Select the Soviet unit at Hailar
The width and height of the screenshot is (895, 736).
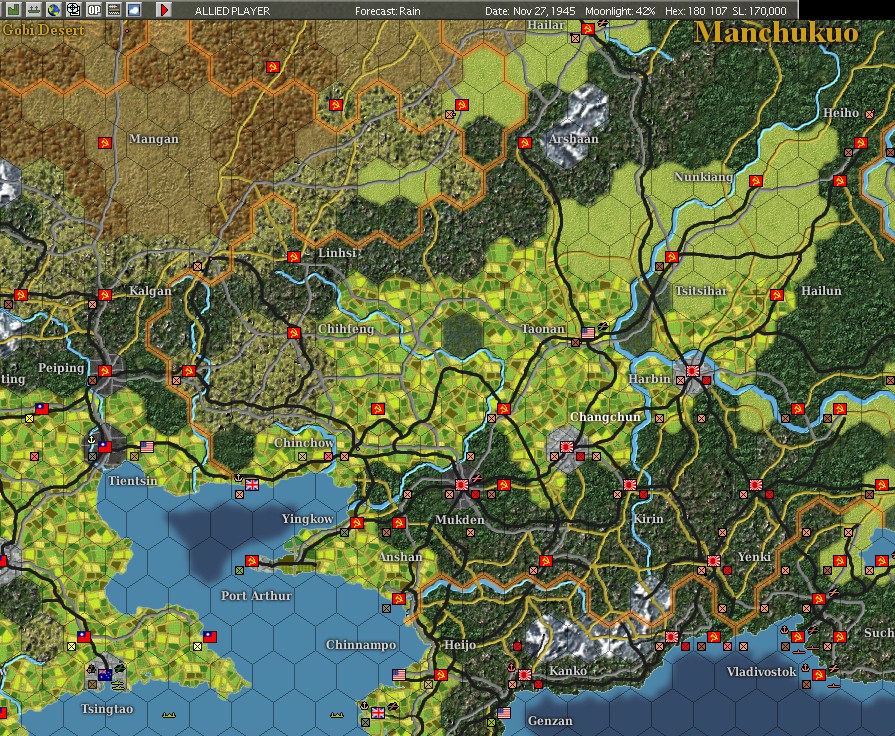pos(588,29)
